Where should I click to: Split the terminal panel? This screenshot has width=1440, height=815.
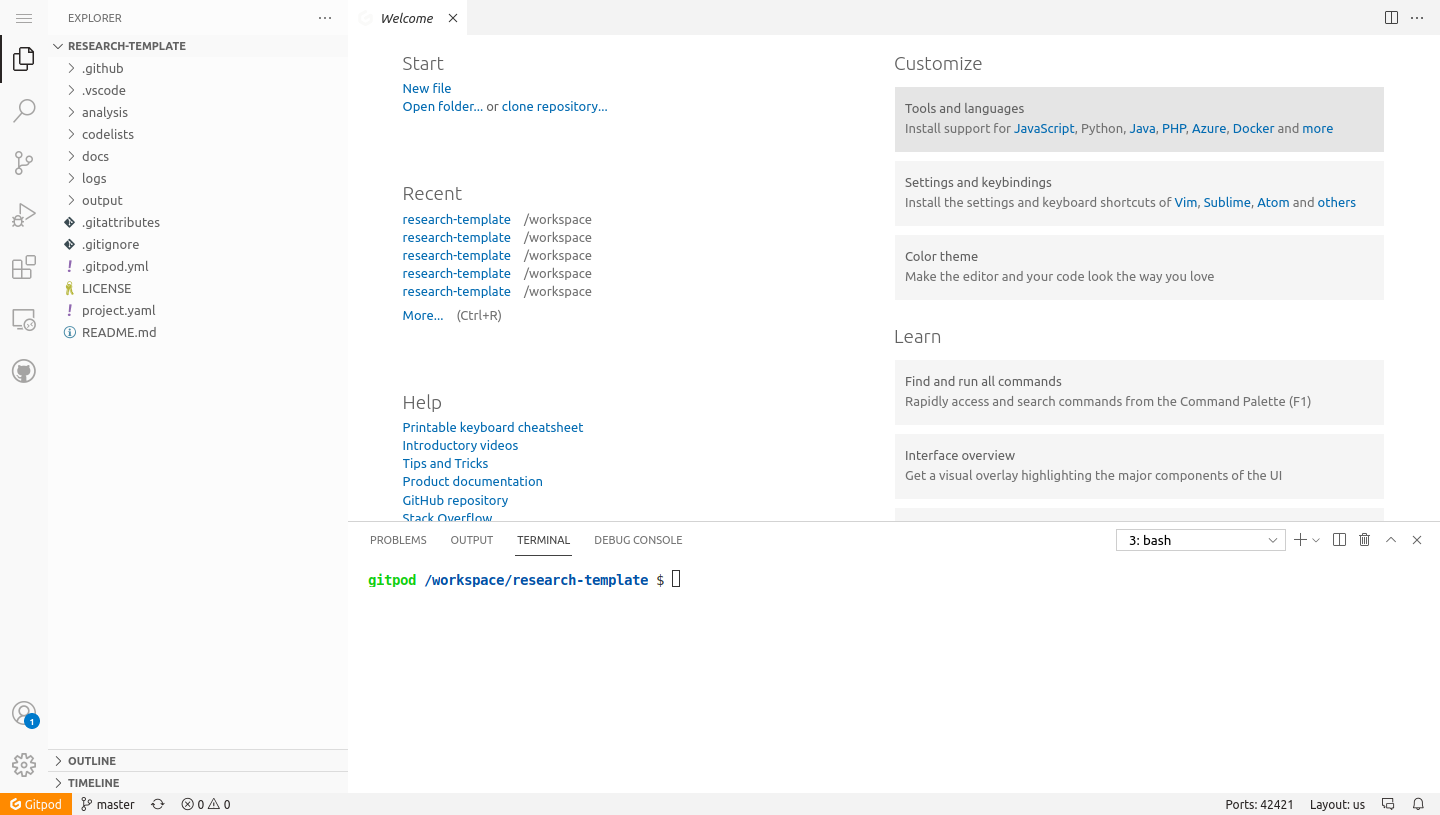[x=1340, y=540]
